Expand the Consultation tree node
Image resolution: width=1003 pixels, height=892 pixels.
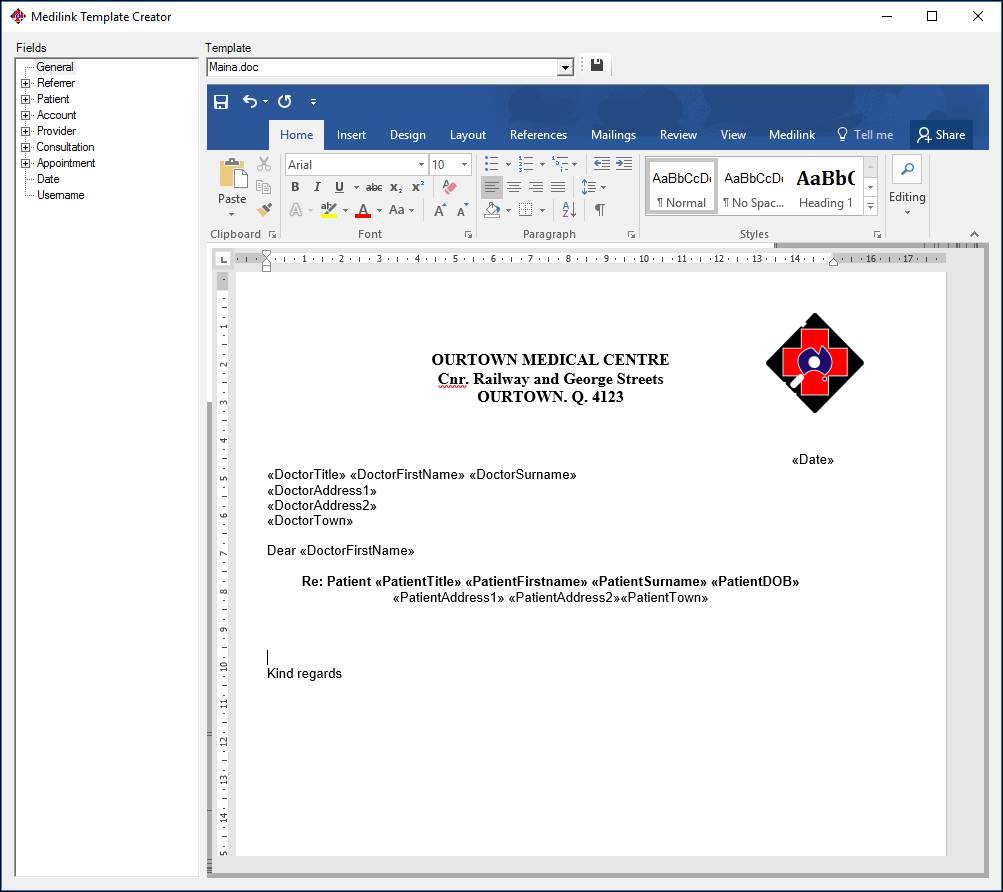pos(26,147)
